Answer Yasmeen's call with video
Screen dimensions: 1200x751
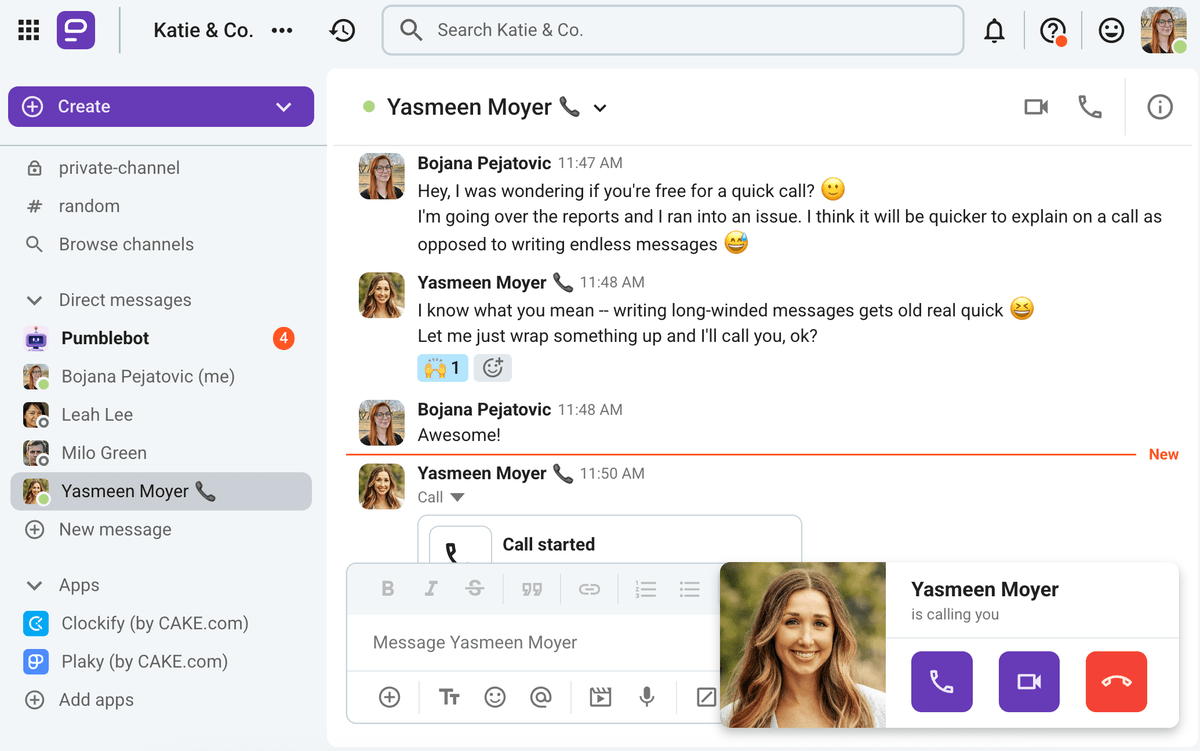[1028, 682]
